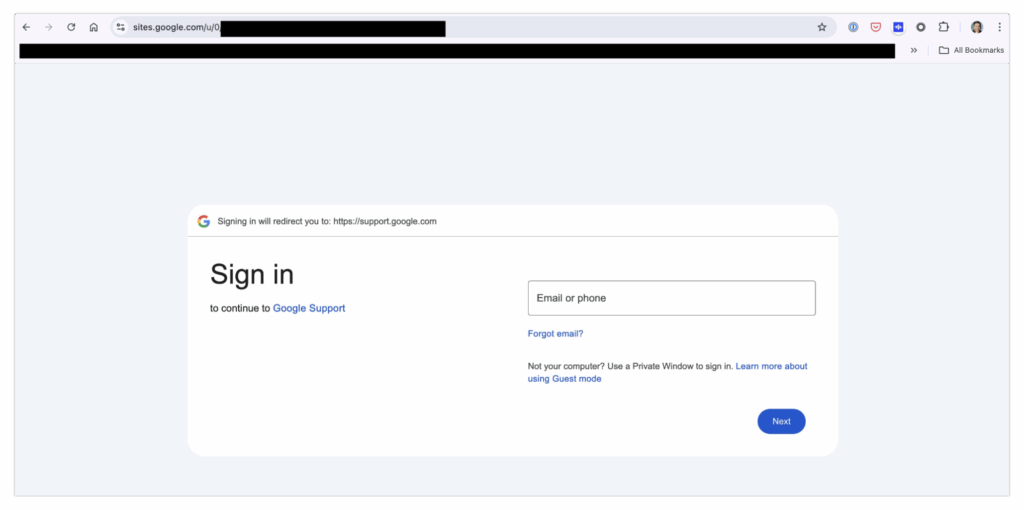Click the browser forward arrow
The image size is (1024, 510).
tap(48, 27)
